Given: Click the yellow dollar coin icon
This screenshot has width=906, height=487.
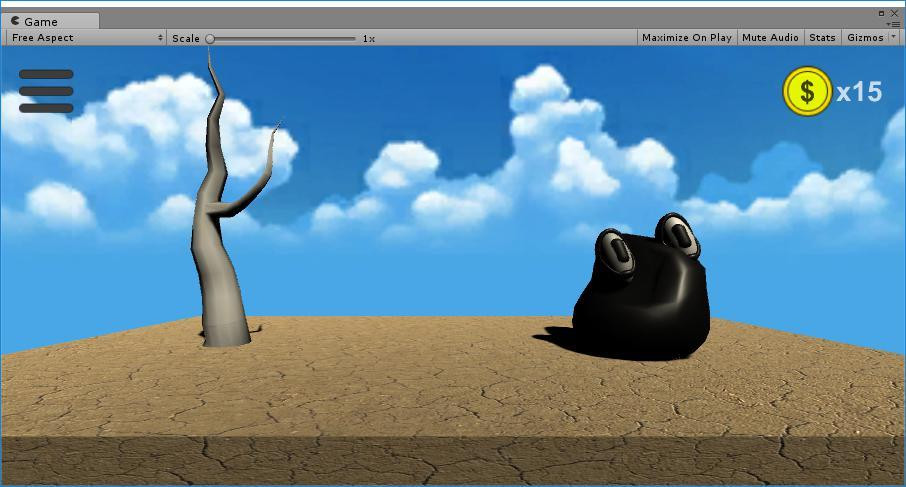Looking at the screenshot, I should pos(807,91).
